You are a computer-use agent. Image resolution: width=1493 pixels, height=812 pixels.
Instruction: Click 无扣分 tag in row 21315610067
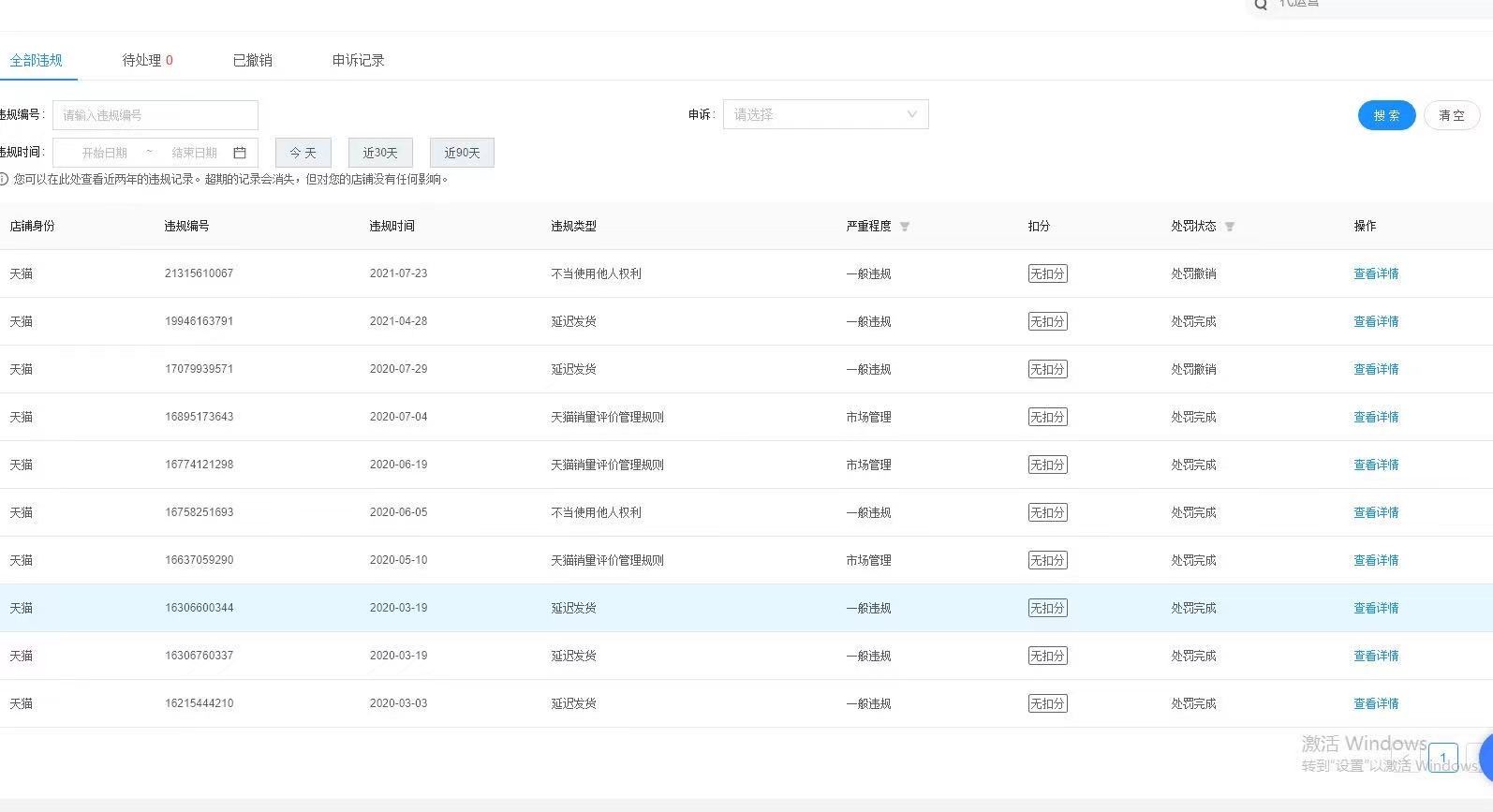[1047, 273]
